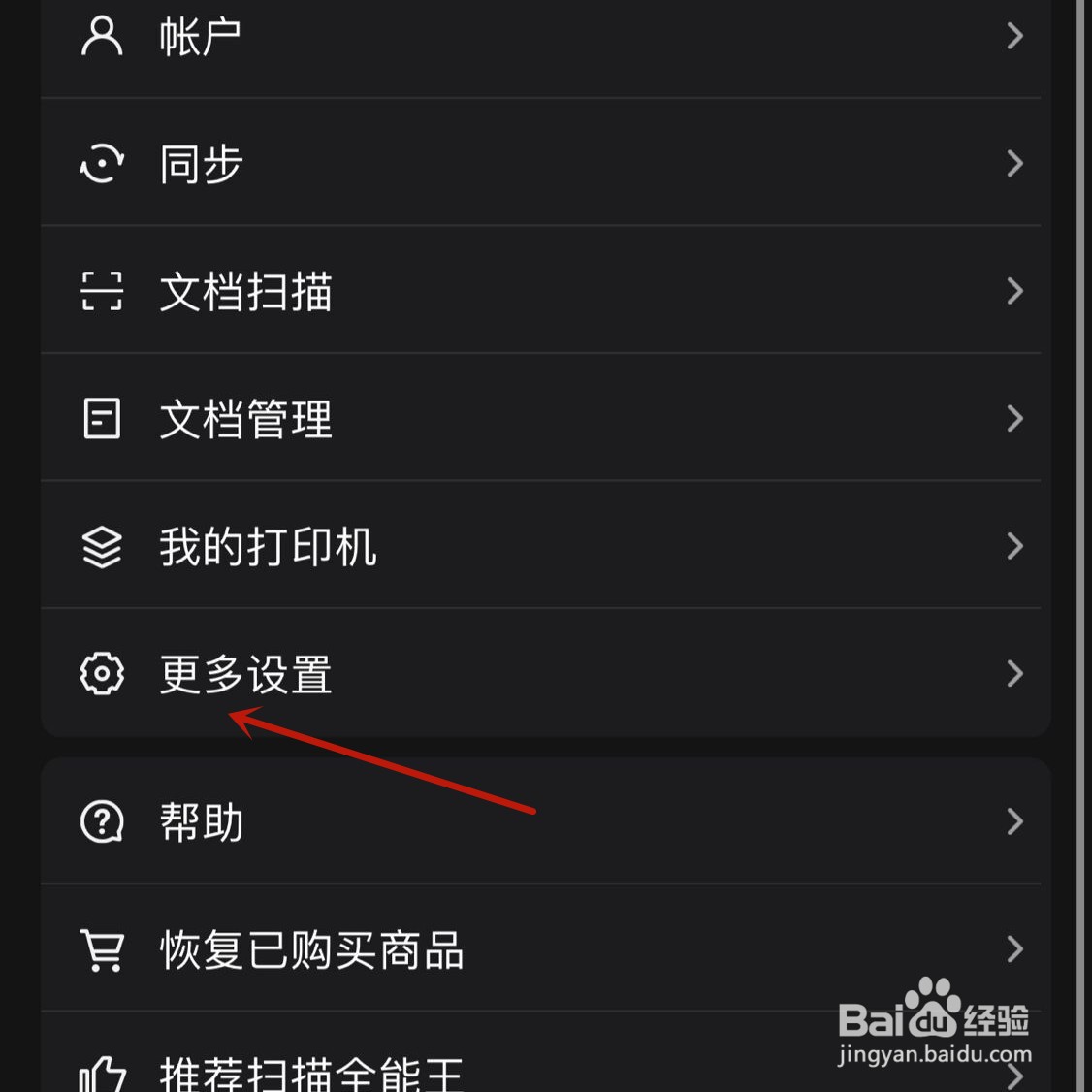Expand the 我的打印机 row chevron

tap(1014, 546)
